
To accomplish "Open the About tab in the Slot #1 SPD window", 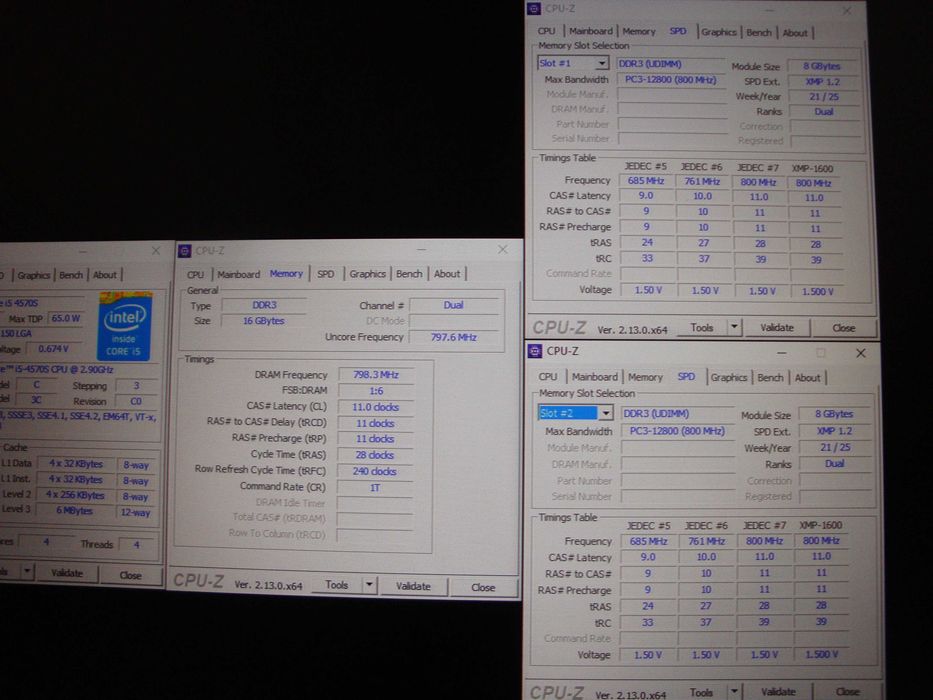I will [795, 33].
